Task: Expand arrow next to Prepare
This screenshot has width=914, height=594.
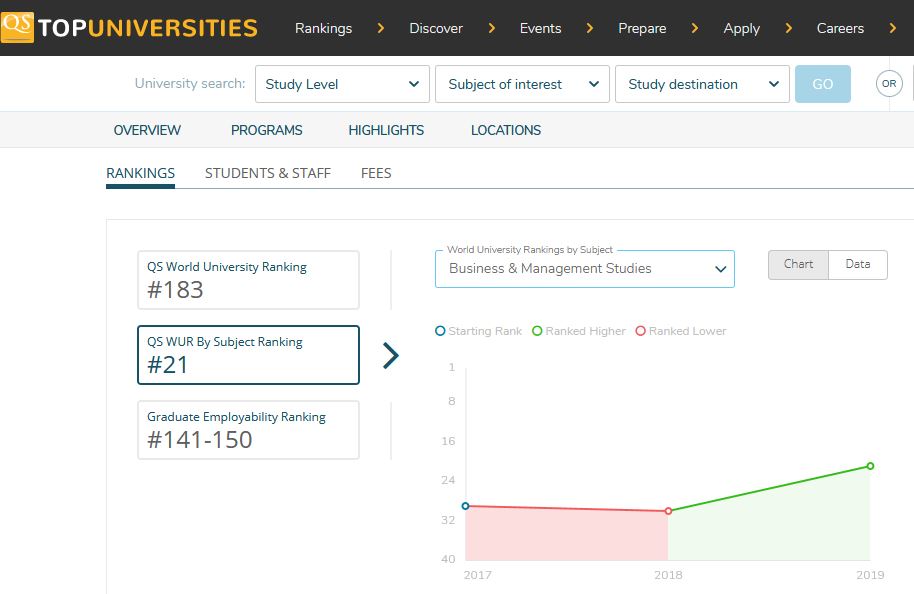Action: click(x=694, y=28)
